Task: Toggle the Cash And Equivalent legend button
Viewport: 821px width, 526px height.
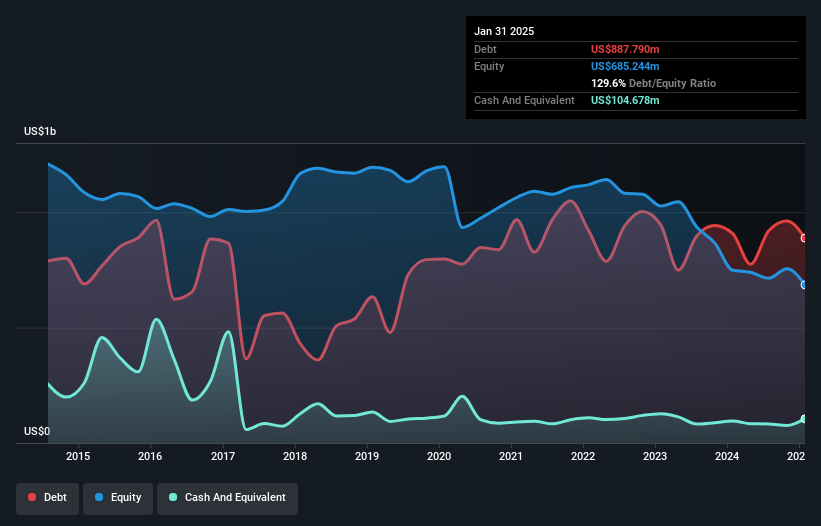Action: [227, 498]
